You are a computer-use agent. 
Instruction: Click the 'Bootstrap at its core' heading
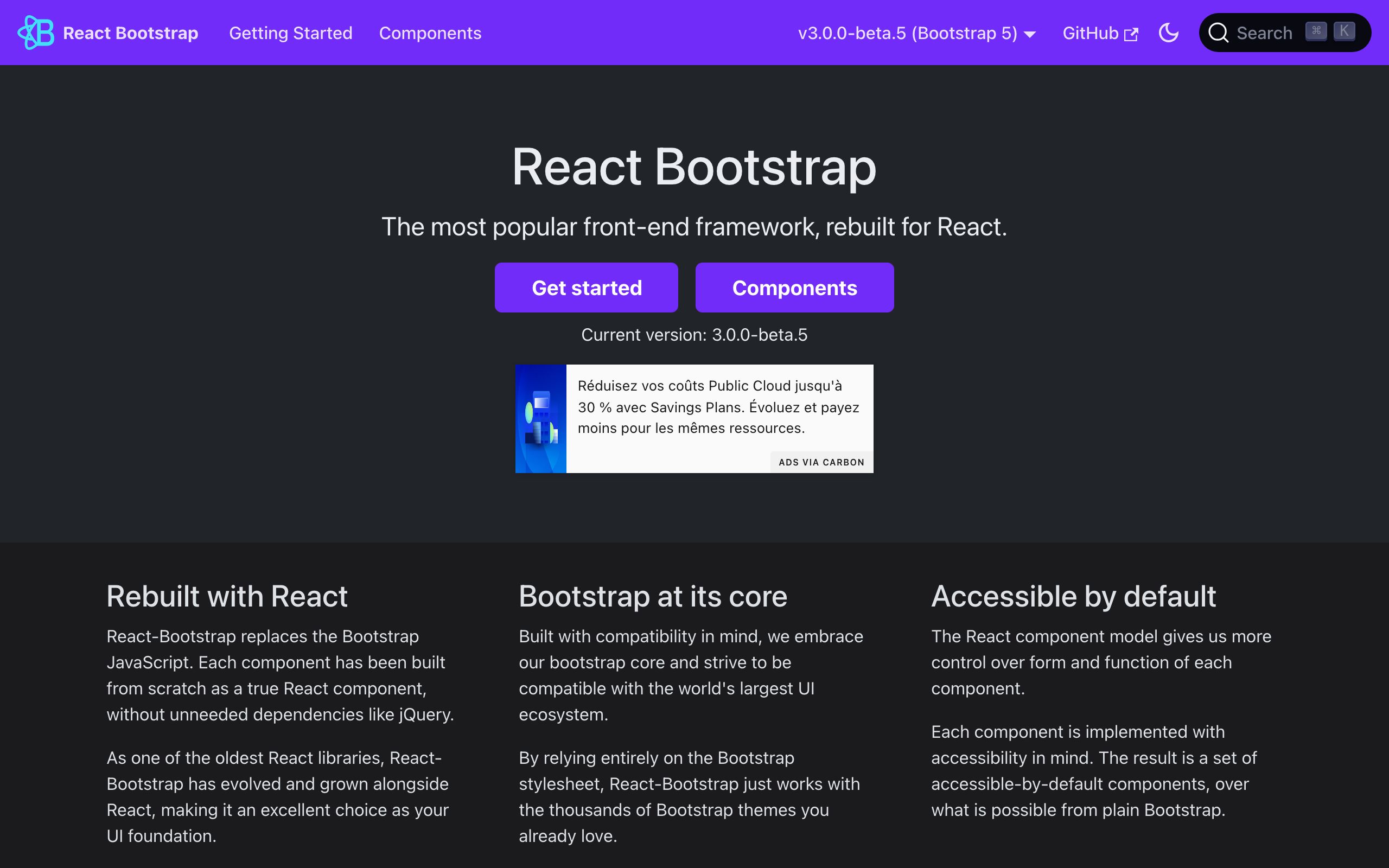653,596
